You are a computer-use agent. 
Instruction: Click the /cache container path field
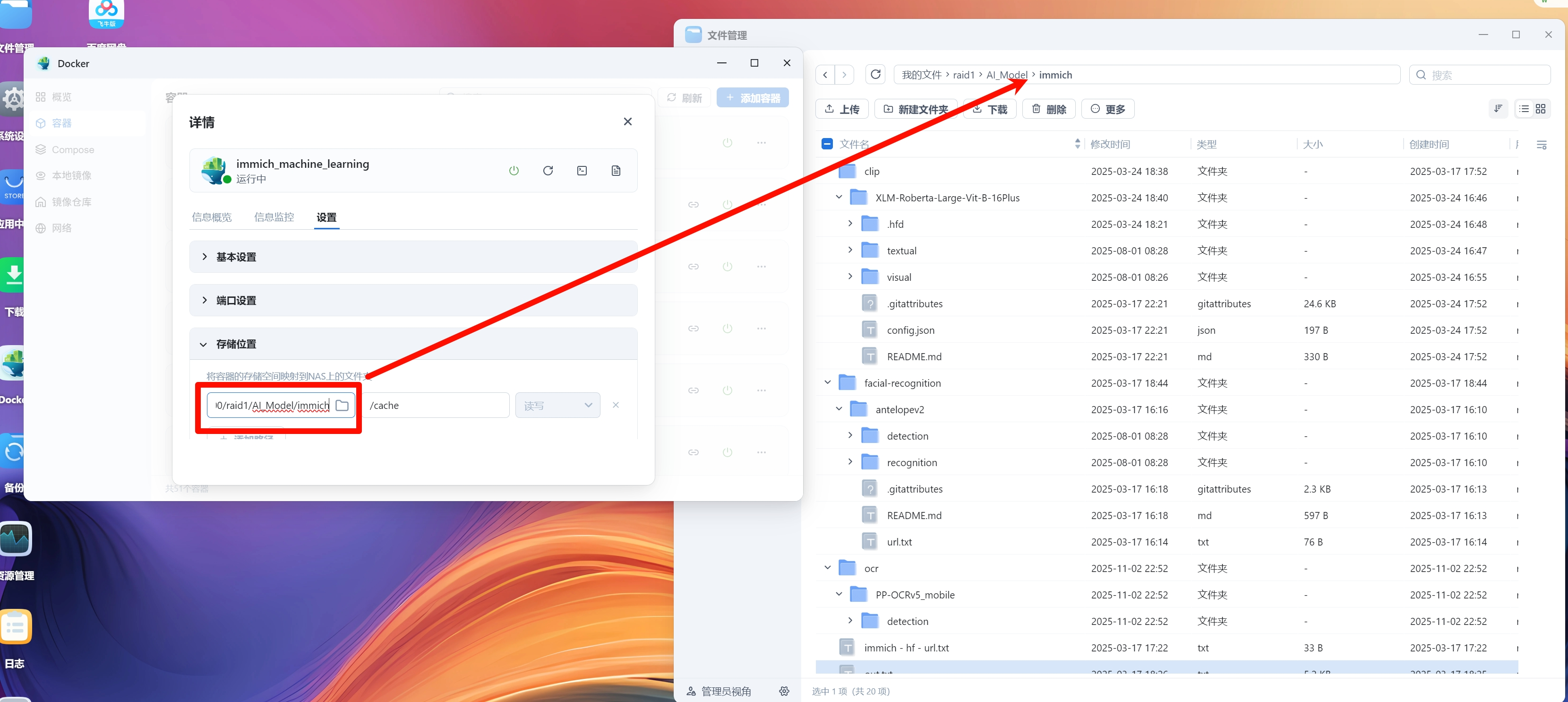435,406
